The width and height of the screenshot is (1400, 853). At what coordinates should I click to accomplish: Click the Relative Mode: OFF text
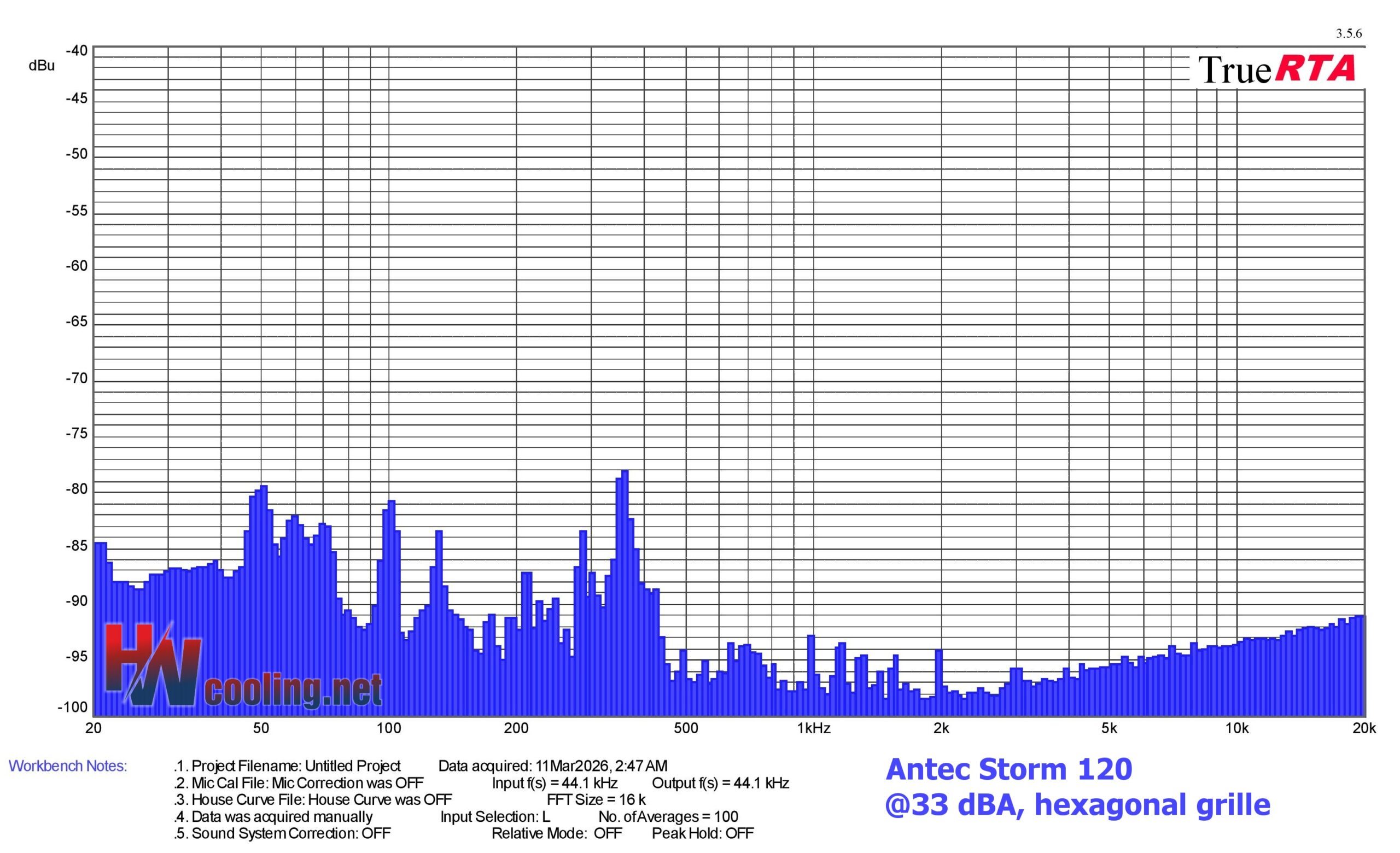tap(556, 833)
